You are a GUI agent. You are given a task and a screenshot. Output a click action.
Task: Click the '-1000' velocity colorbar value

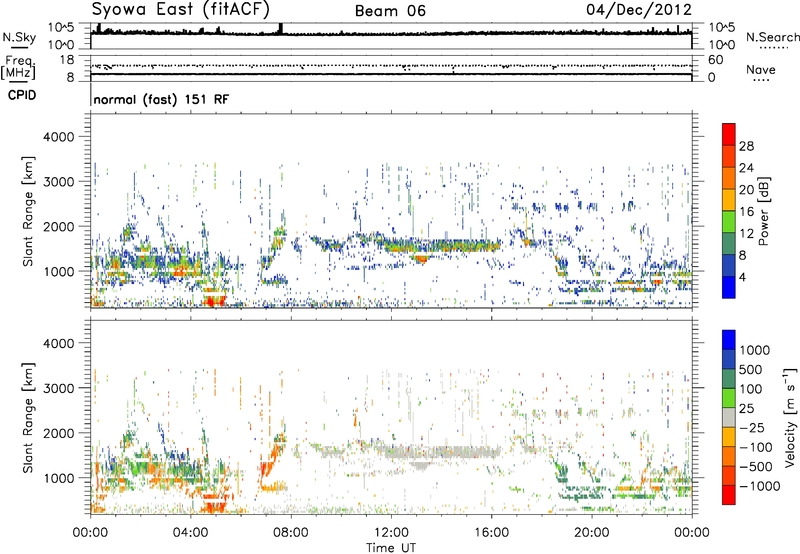760,486
